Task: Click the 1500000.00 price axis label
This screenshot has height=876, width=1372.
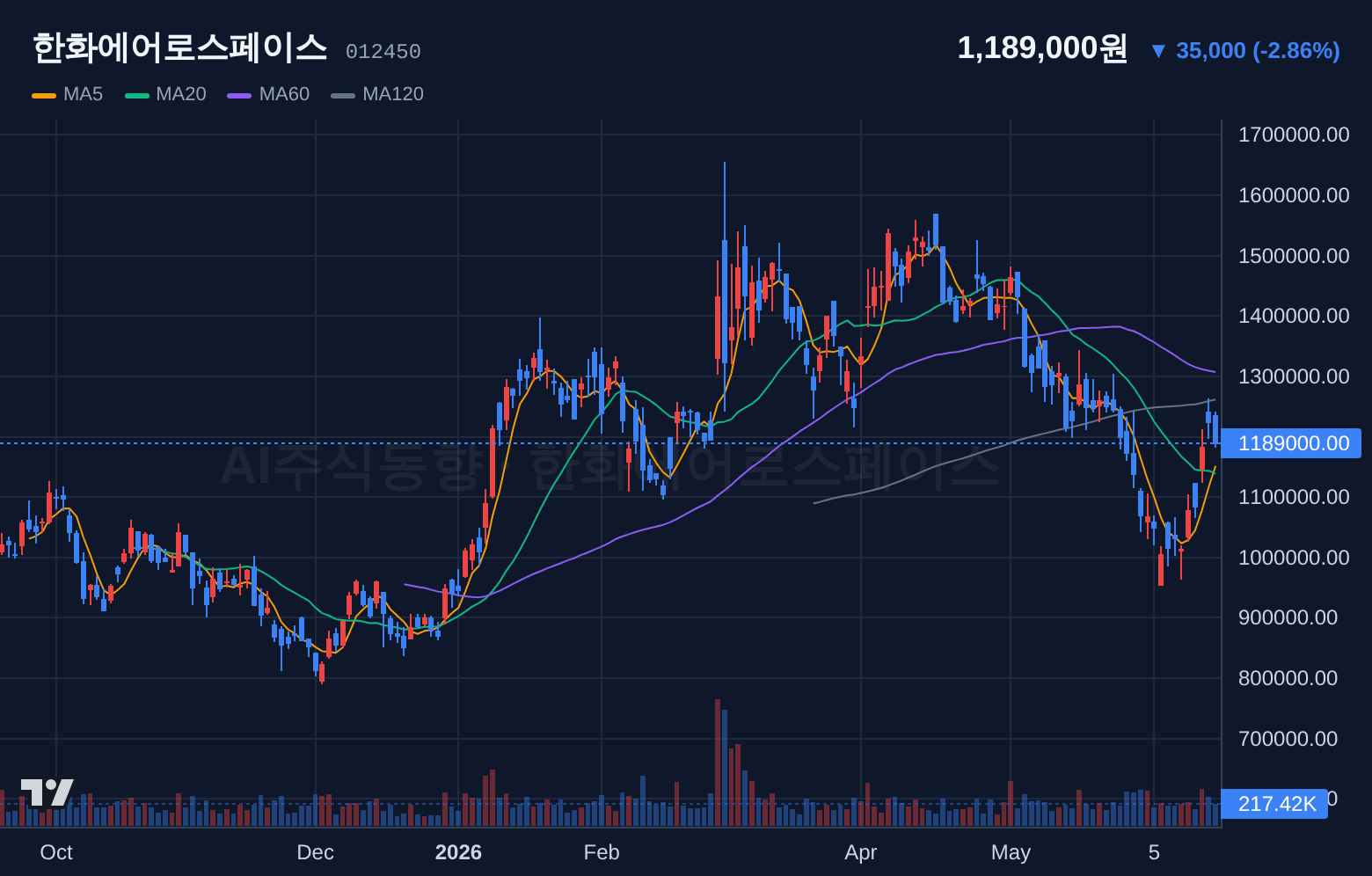Action: 1294,256
